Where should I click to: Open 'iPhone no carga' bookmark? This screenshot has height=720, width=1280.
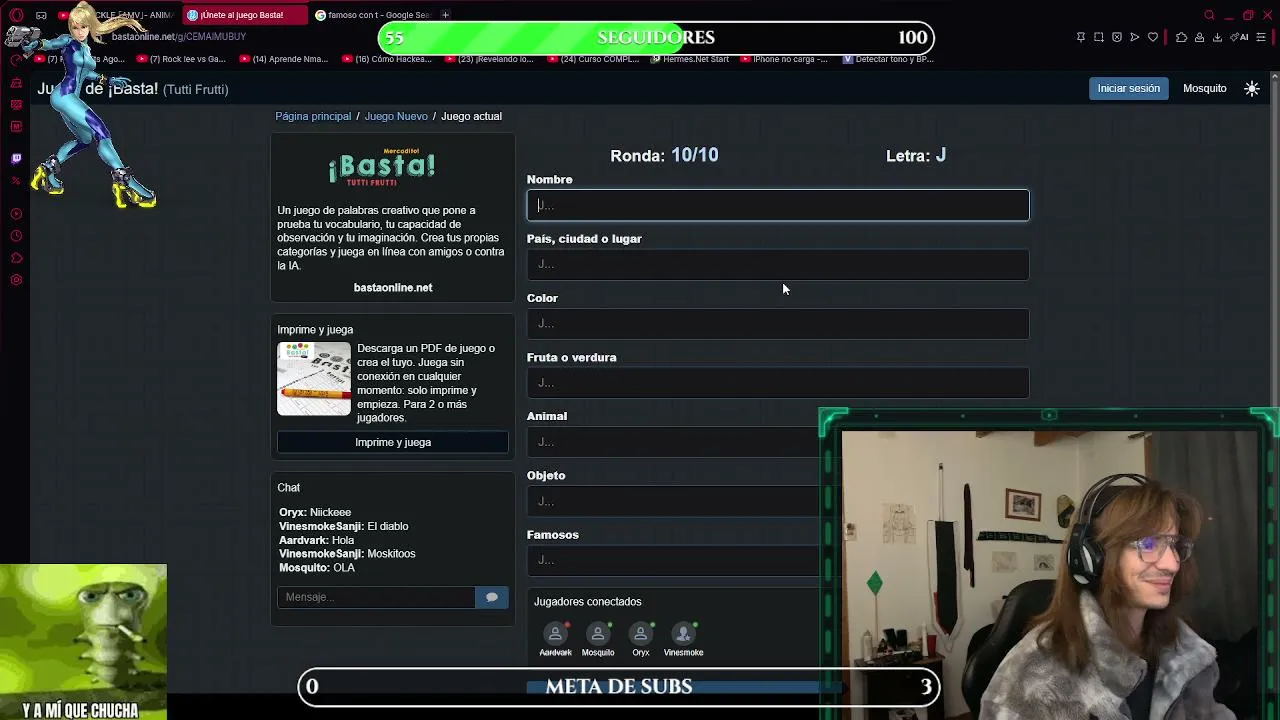pyautogui.click(x=784, y=59)
